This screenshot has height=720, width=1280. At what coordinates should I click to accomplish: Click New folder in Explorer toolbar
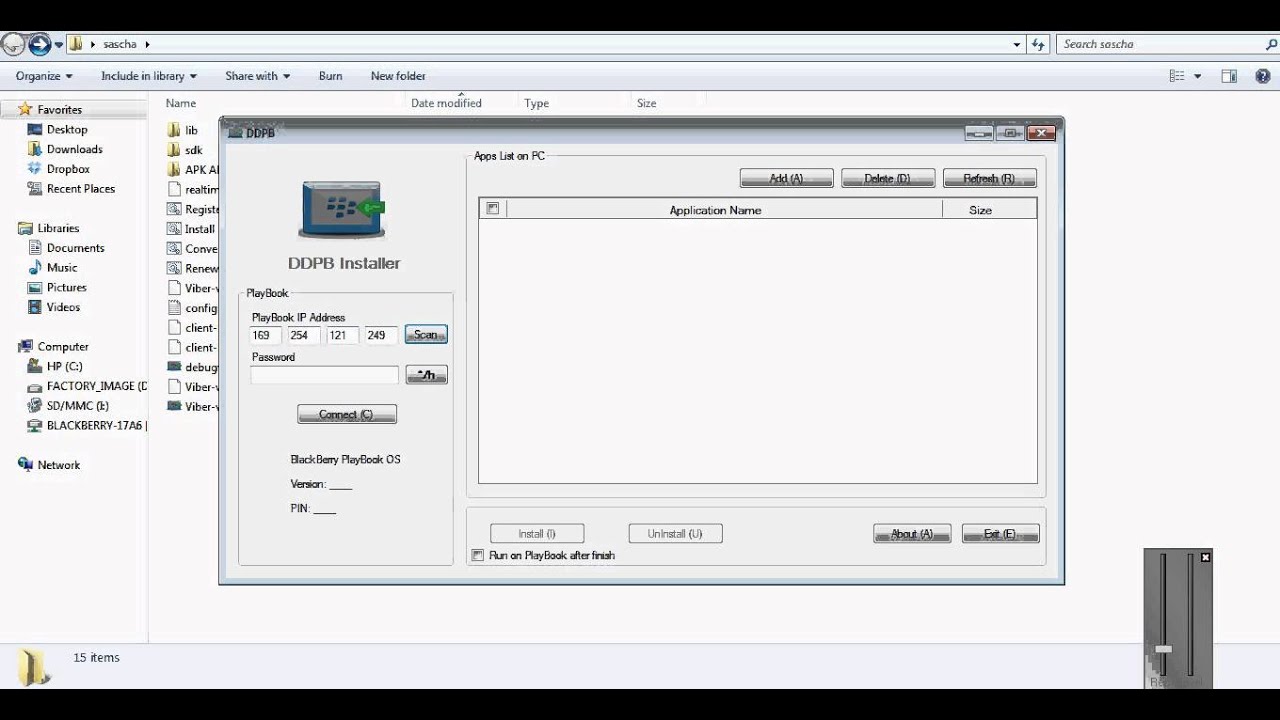[x=398, y=76]
